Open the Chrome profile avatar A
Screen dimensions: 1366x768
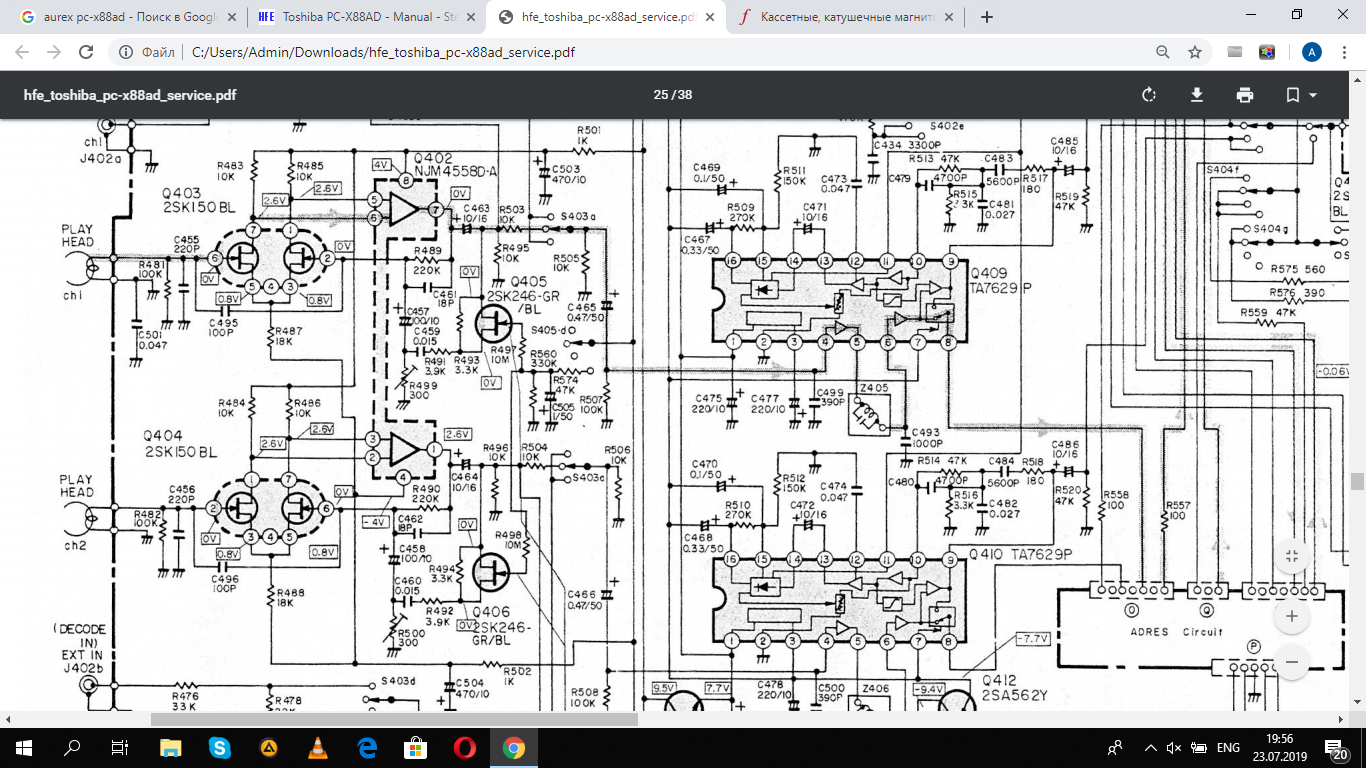[x=1312, y=52]
